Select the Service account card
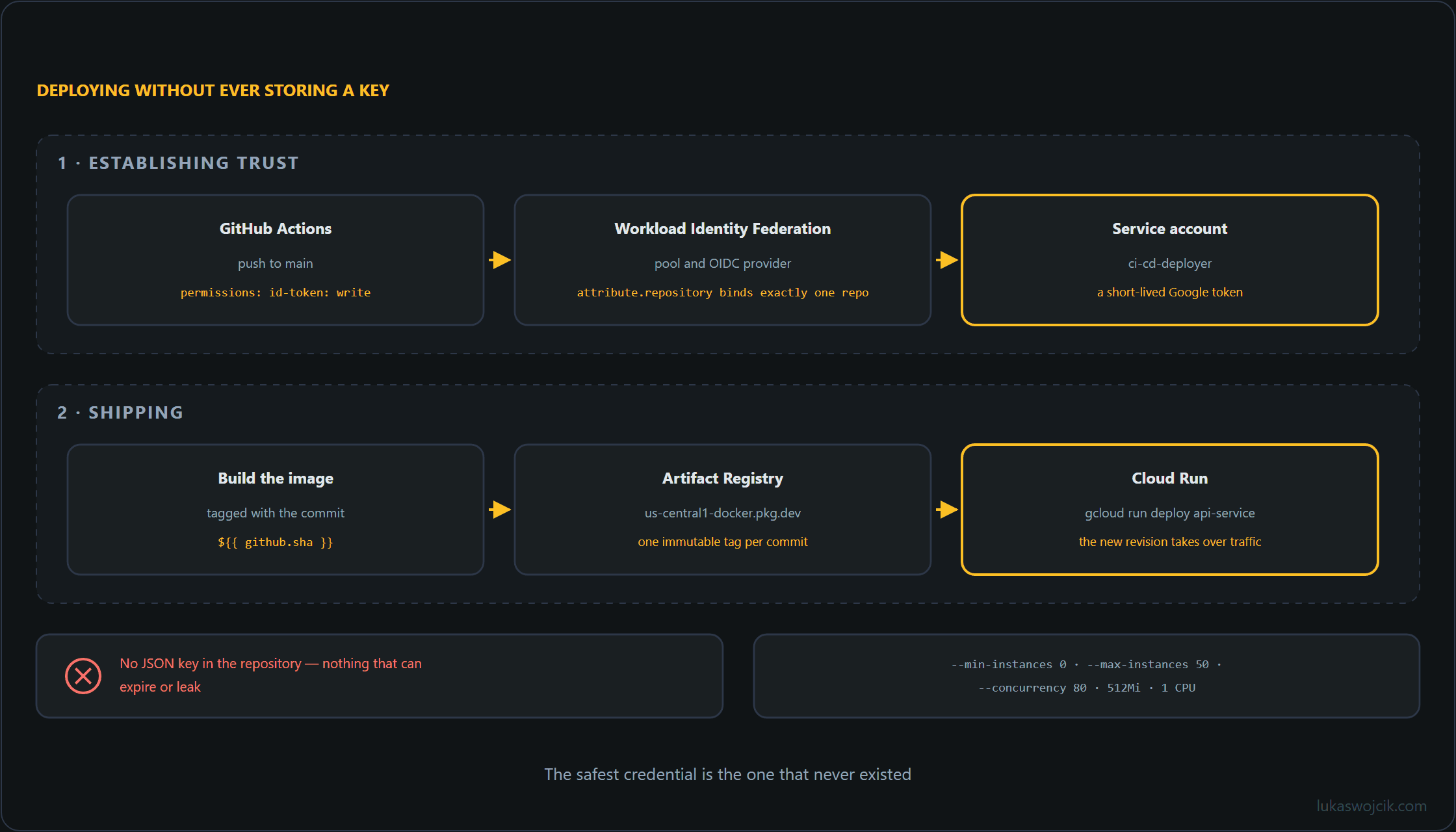This screenshot has width=1456, height=832. (1170, 260)
